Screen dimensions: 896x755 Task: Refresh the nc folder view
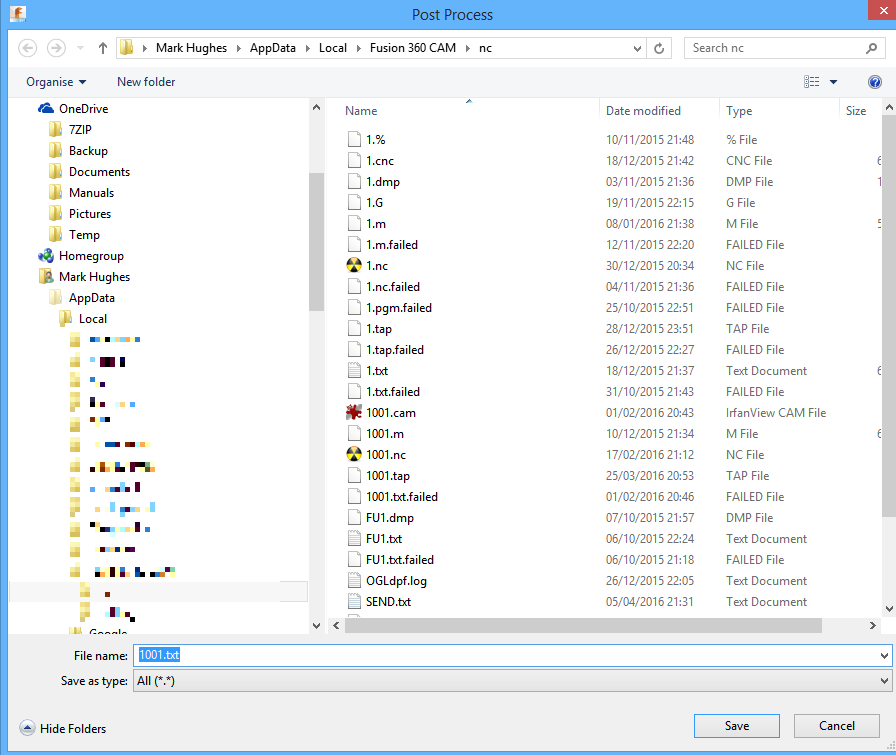[x=657, y=47]
